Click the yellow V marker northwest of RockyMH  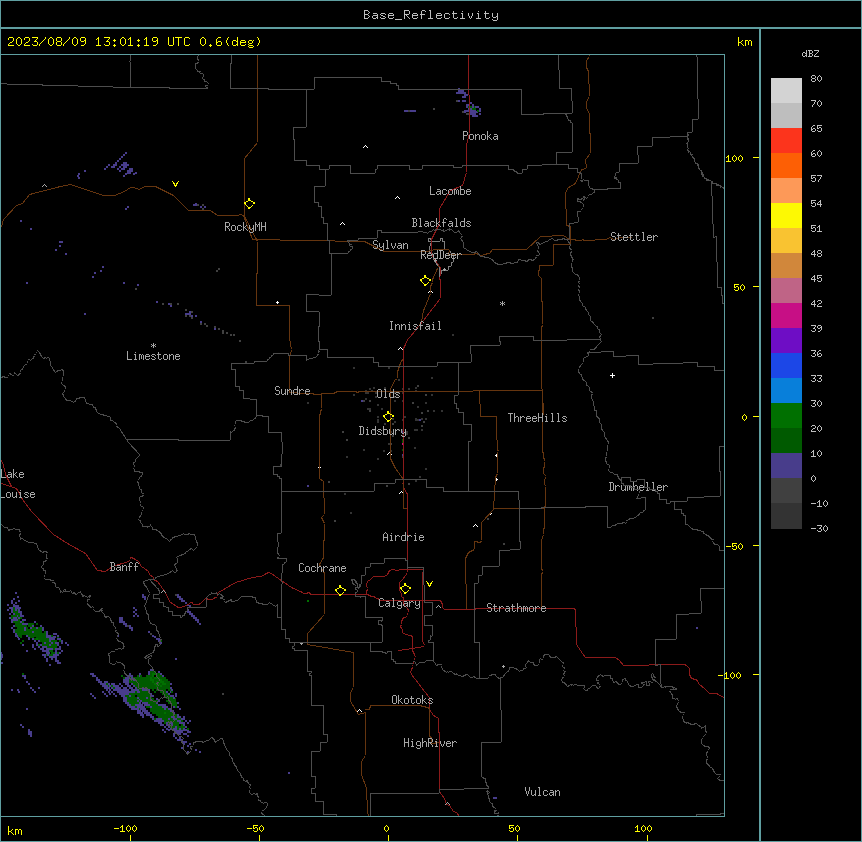tap(175, 184)
